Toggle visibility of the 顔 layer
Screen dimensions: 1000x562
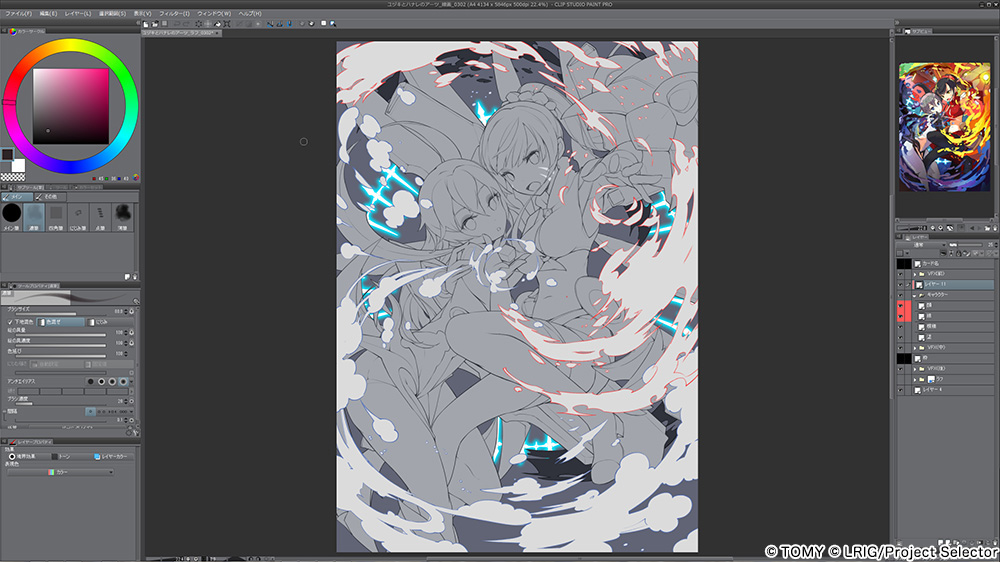[x=901, y=306]
